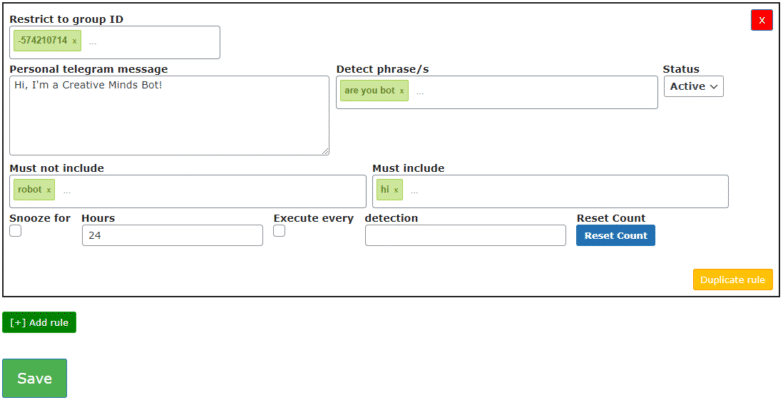The height and width of the screenshot is (400, 783).
Task: Close the rule with red X
Action: [761, 20]
